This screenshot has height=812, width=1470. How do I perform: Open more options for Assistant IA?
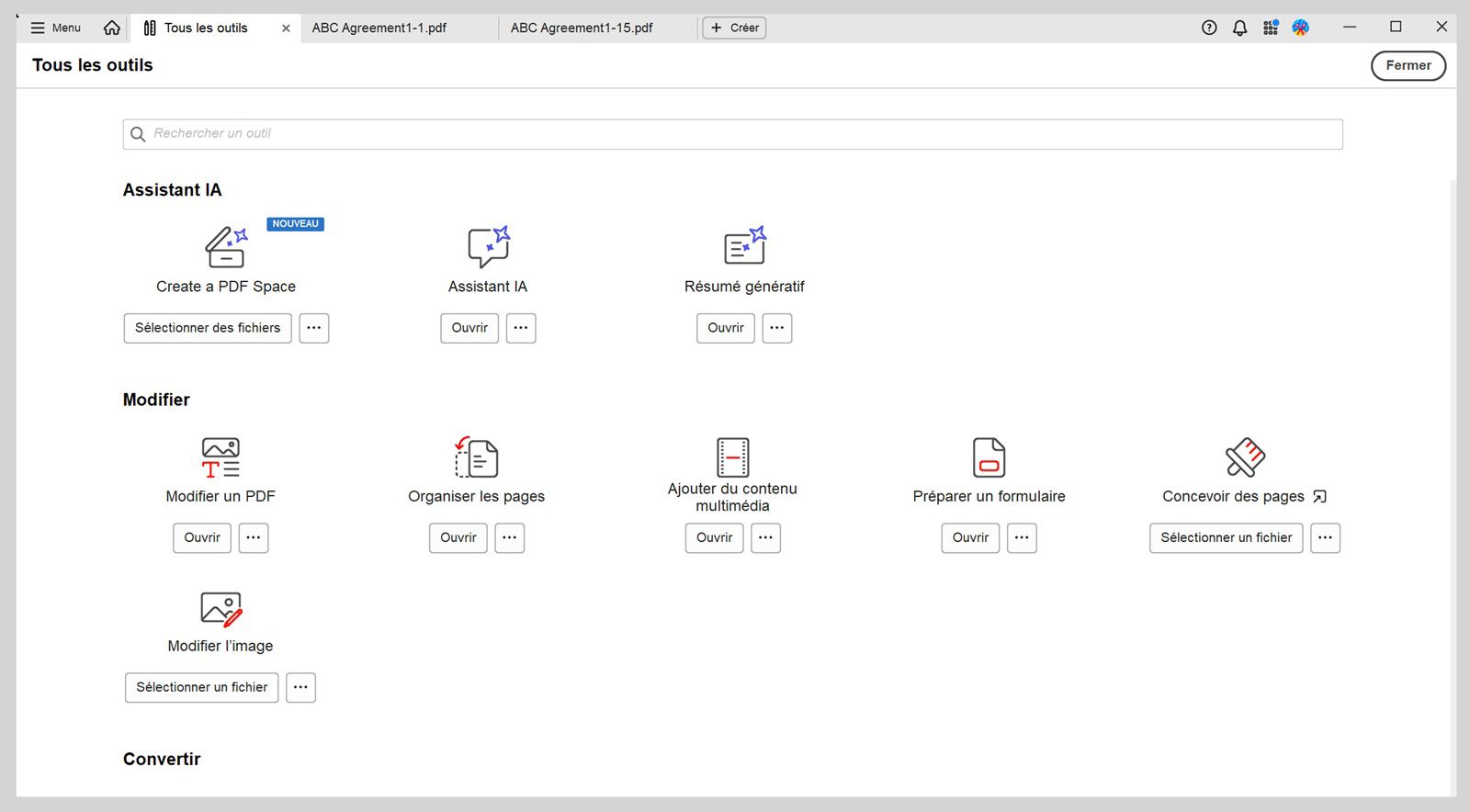(521, 328)
